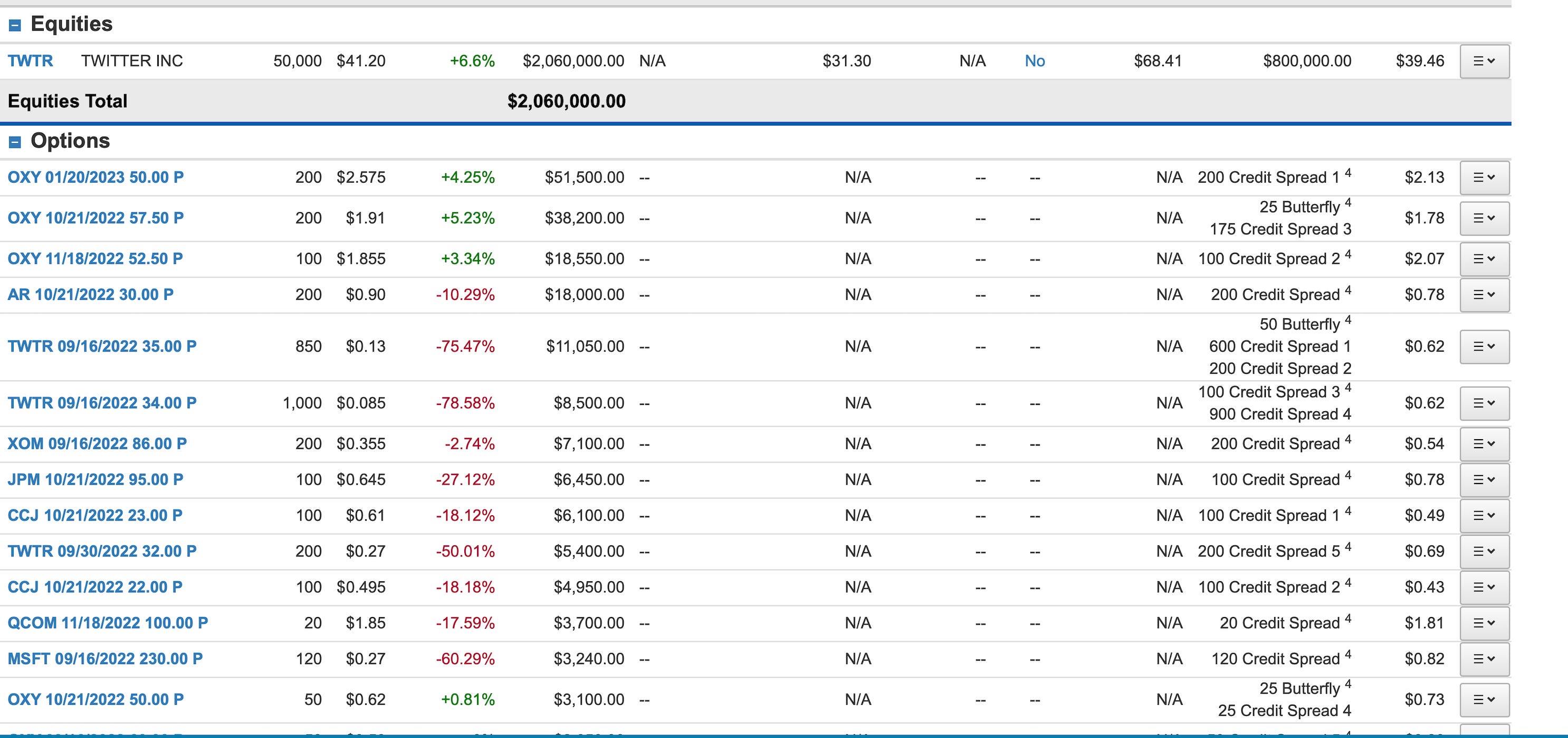Open row menu for XOM 09/16/2022 86.00 P
The height and width of the screenshot is (738, 1568).
[1484, 444]
